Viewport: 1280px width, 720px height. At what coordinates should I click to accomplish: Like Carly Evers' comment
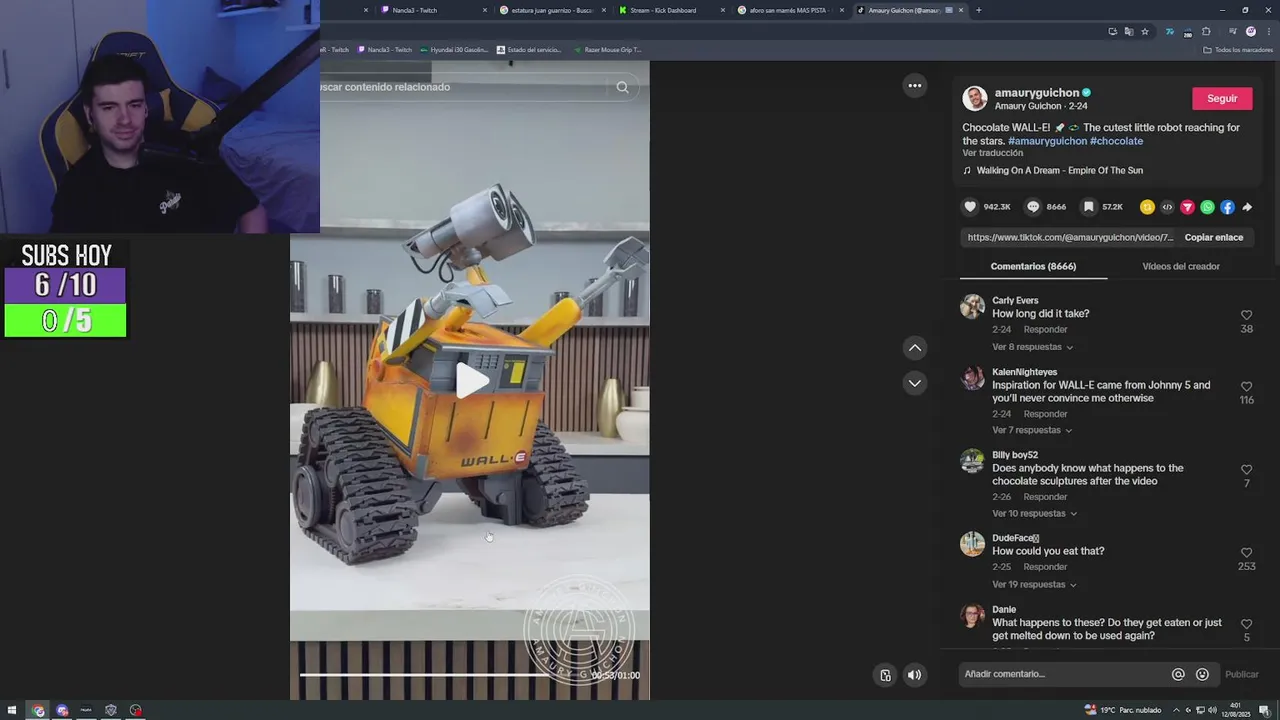tap(1246, 315)
